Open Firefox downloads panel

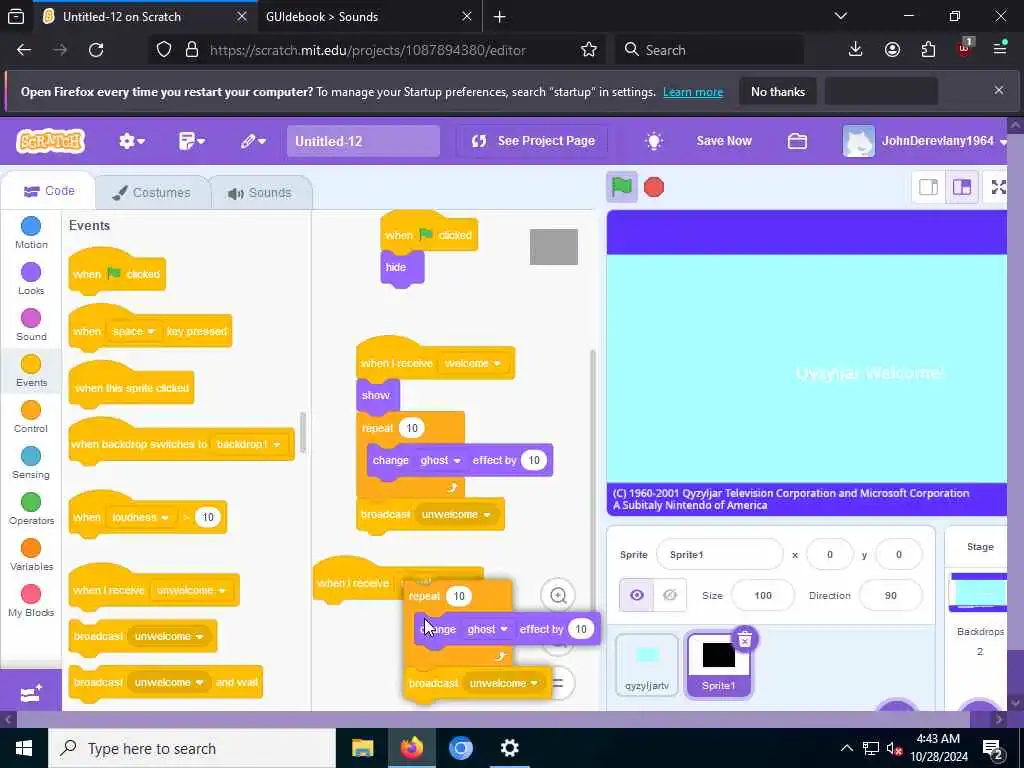click(x=855, y=50)
